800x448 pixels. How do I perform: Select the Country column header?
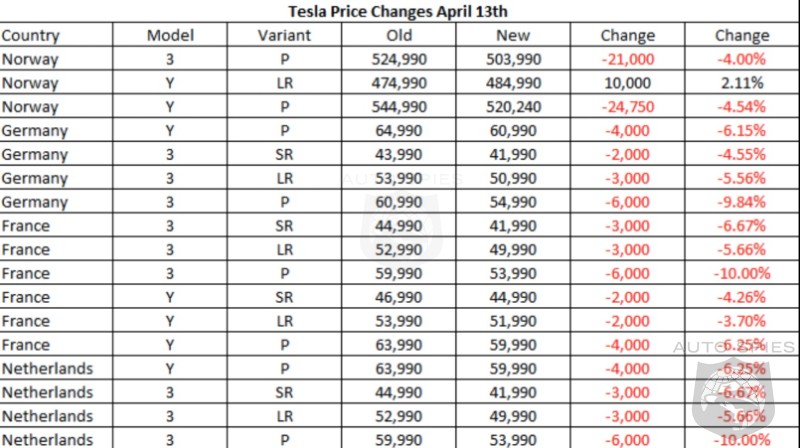(31, 35)
